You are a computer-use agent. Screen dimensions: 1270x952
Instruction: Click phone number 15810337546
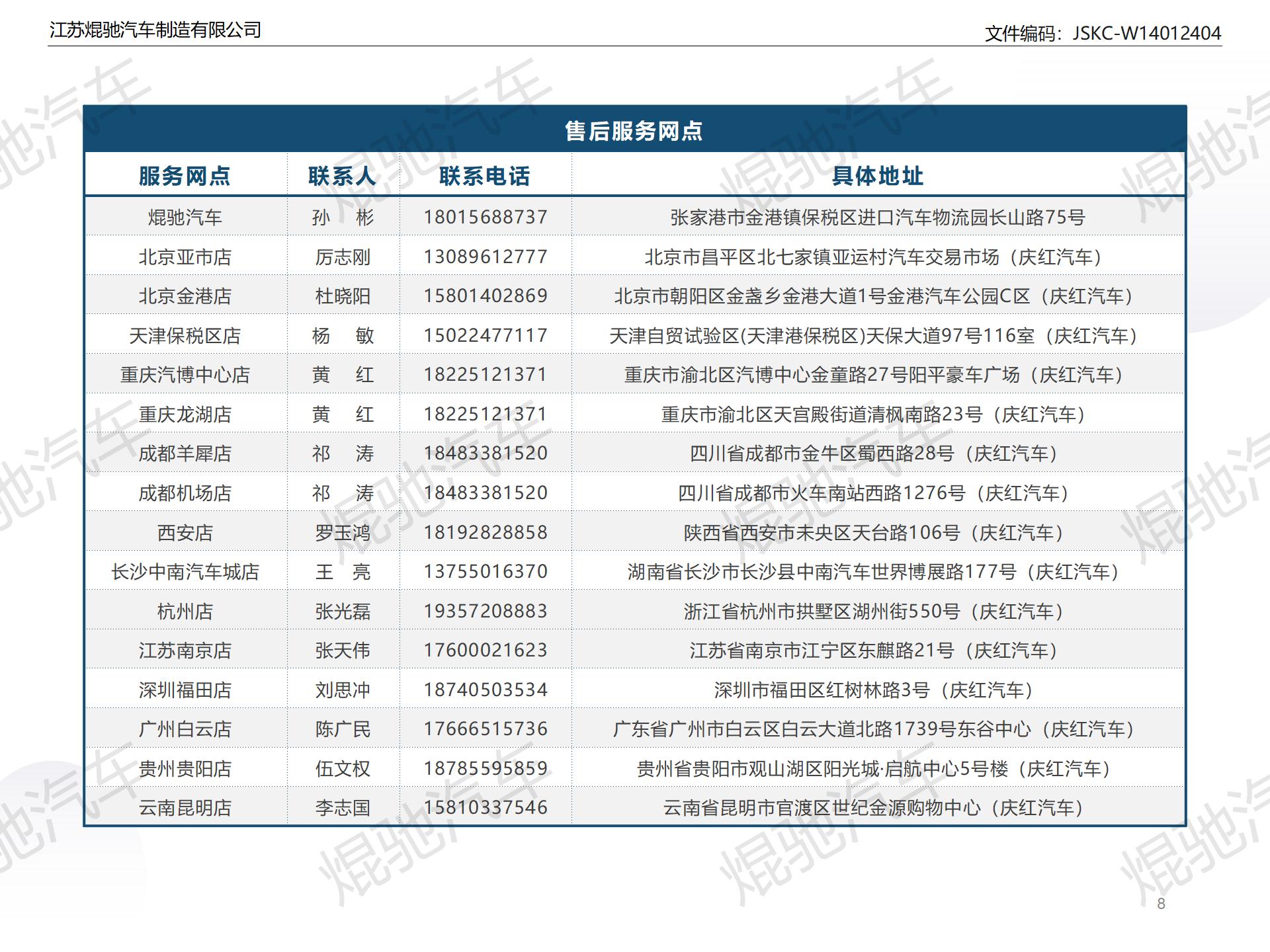click(x=486, y=808)
